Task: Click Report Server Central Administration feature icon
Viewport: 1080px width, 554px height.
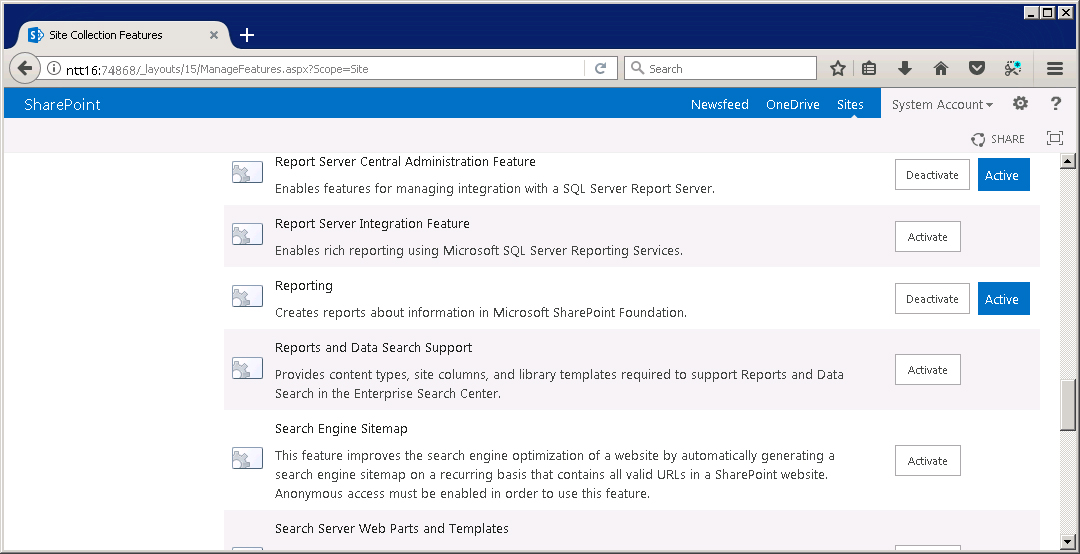Action: point(247,172)
